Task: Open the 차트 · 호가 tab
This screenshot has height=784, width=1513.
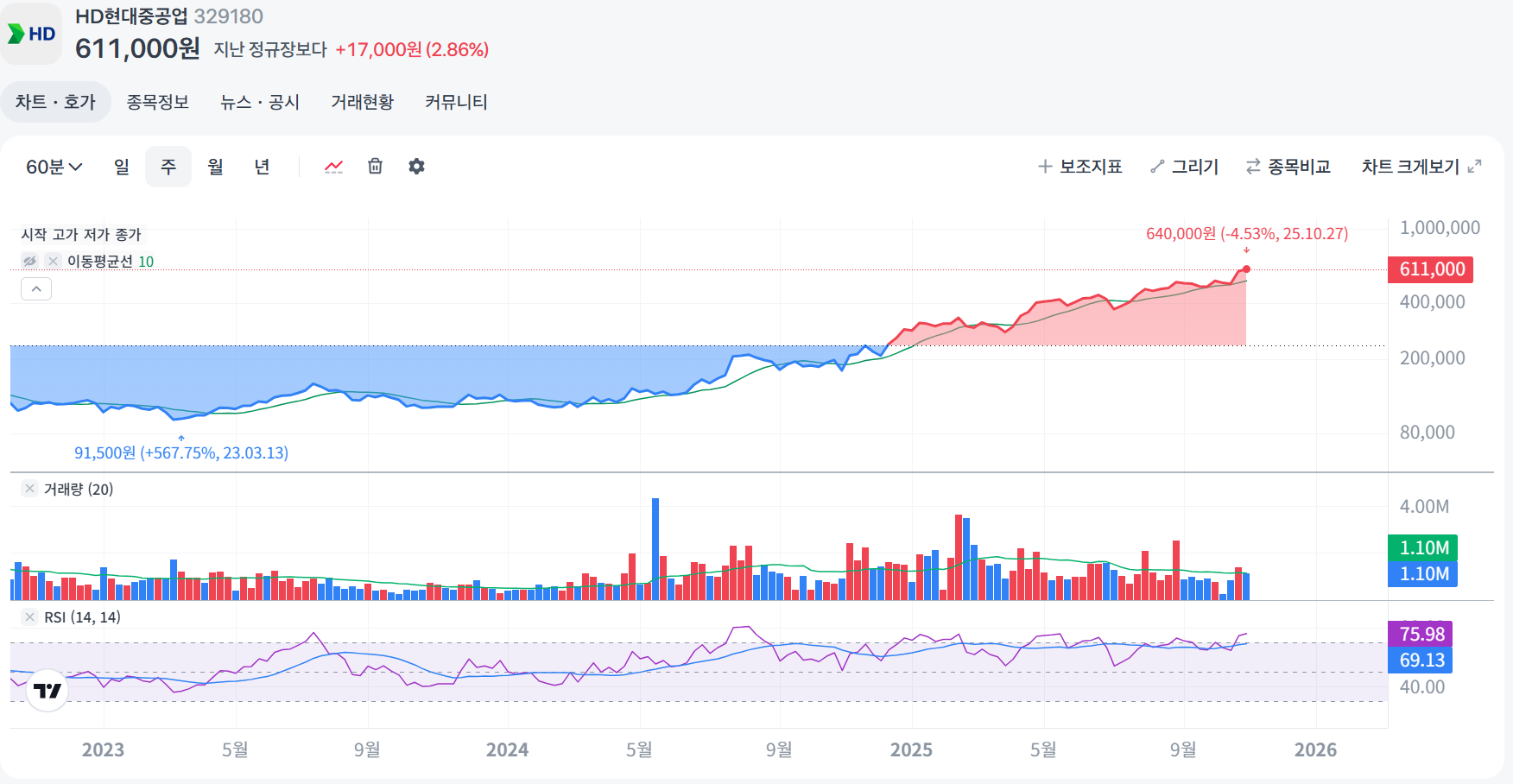Action: click(x=55, y=102)
